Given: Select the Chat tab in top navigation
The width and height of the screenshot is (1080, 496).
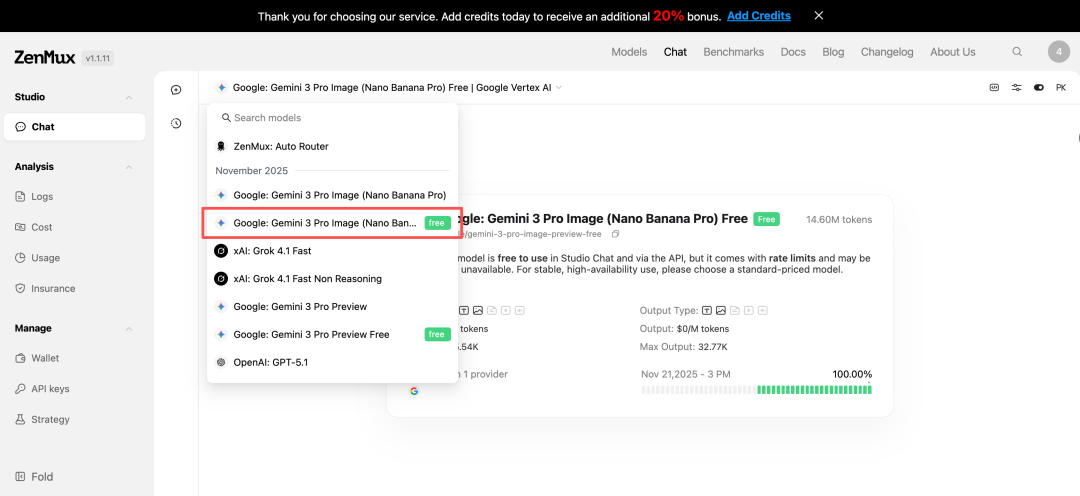Looking at the screenshot, I should tap(675, 52).
